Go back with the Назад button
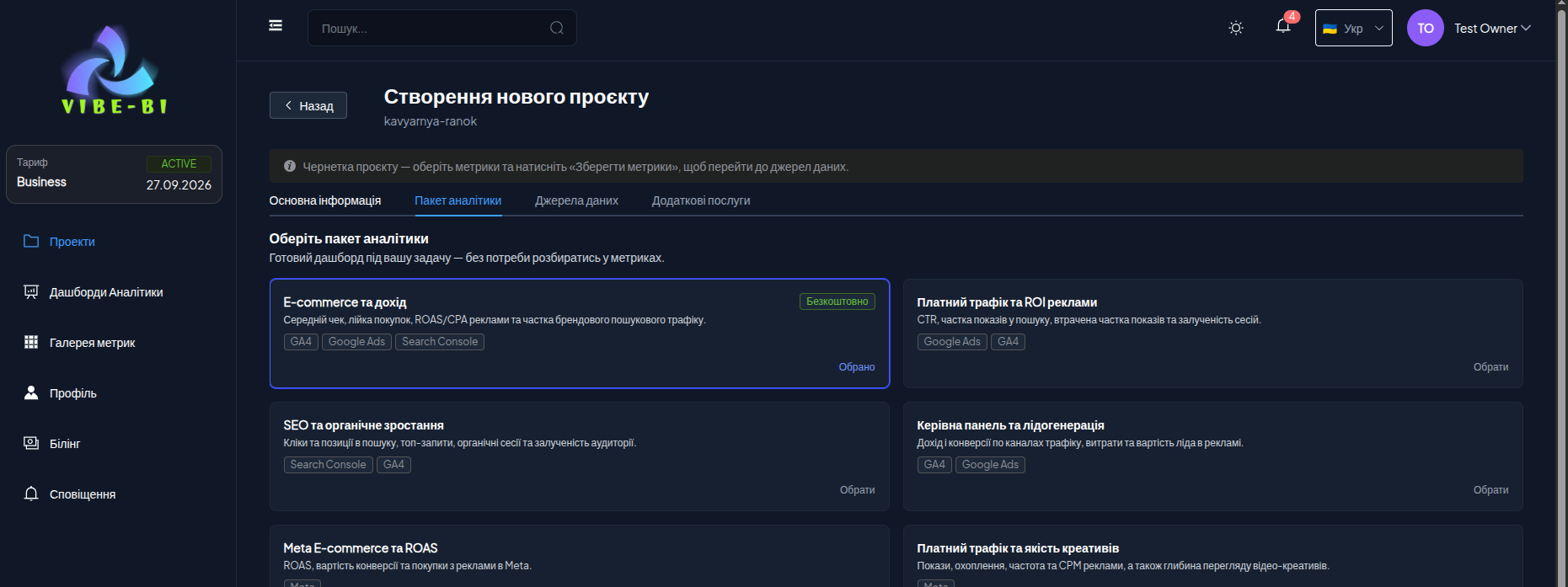 308,105
